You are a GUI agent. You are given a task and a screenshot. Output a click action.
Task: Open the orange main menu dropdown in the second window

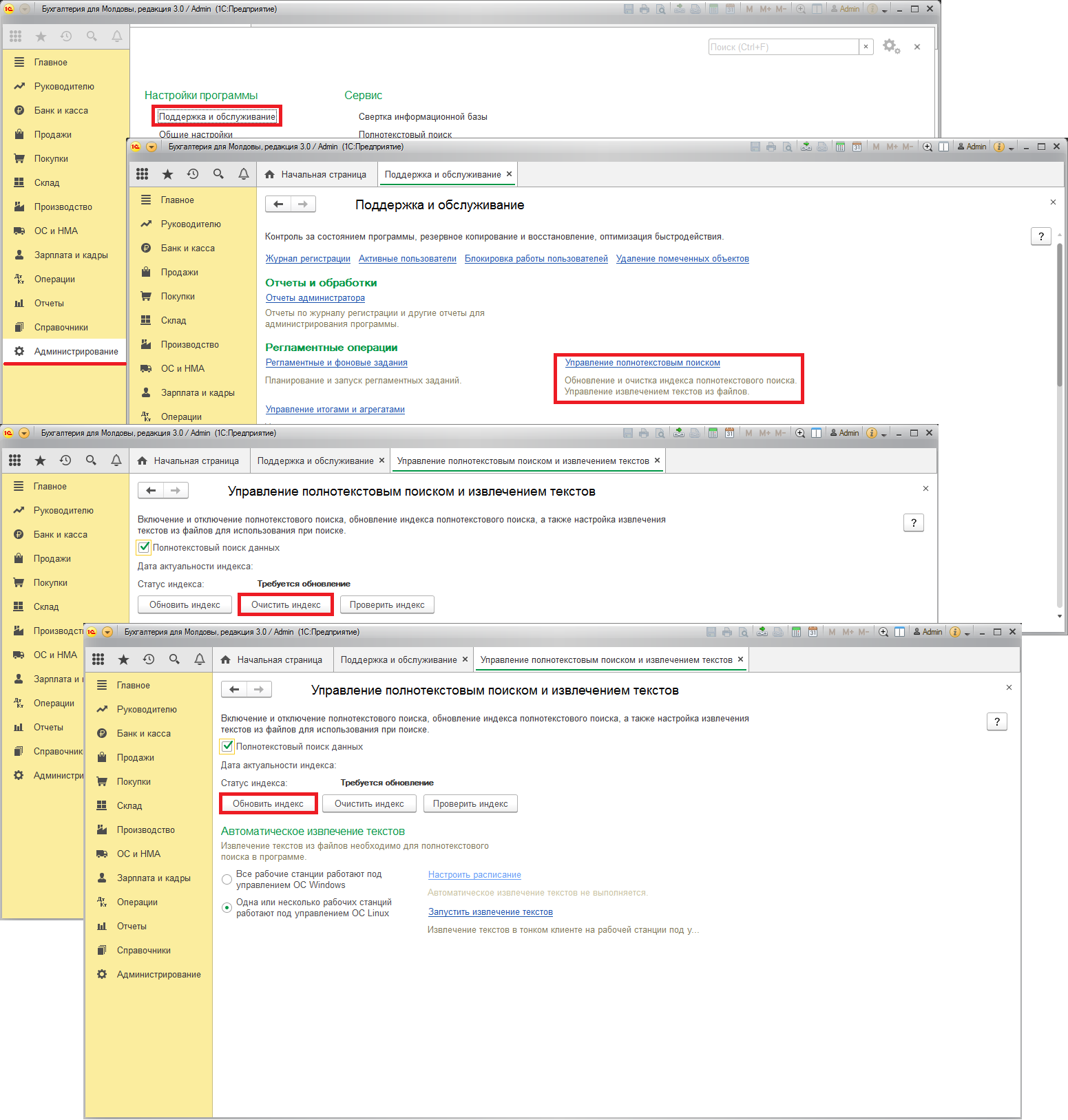tap(151, 147)
